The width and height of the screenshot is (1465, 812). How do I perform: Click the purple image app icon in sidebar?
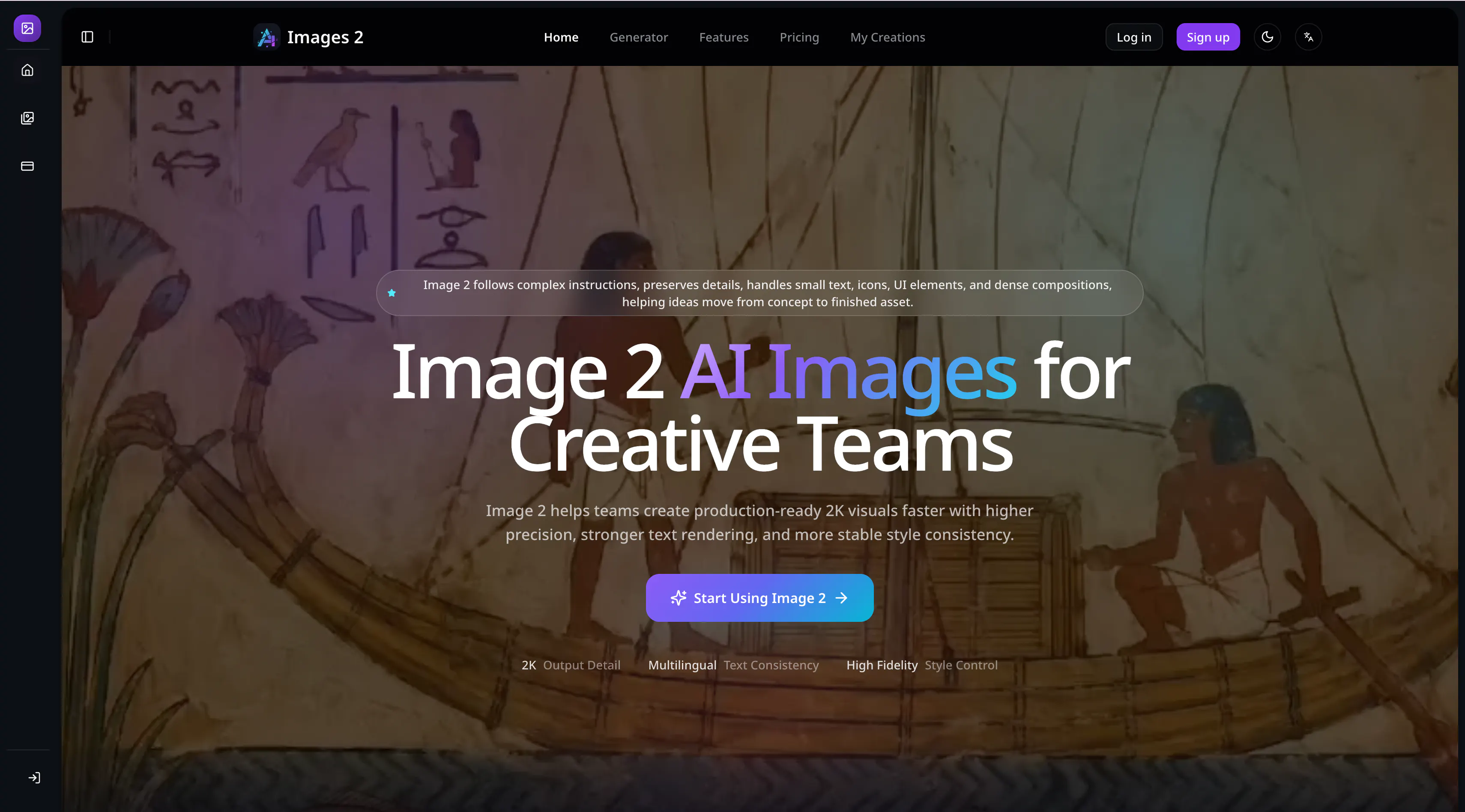(x=27, y=28)
